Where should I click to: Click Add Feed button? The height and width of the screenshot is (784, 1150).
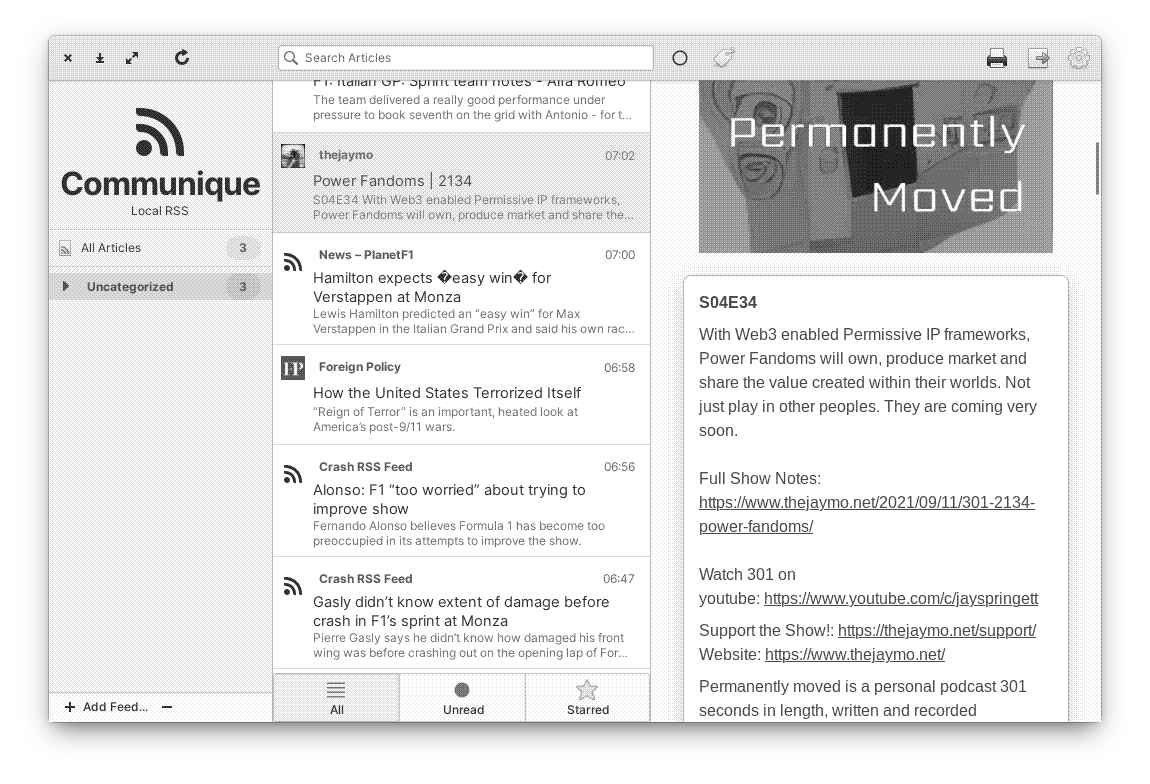(107, 707)
